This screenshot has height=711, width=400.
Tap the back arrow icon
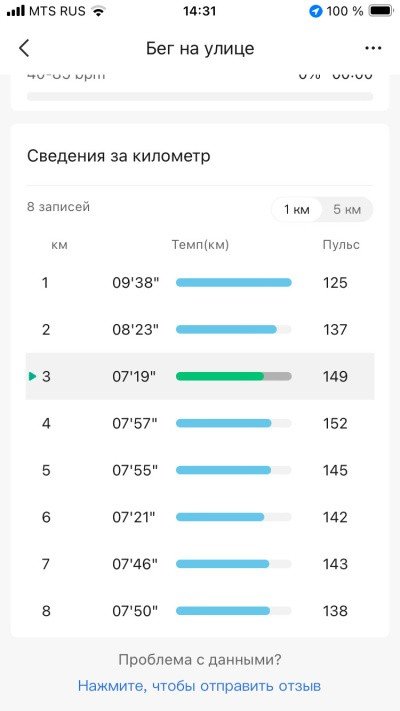tap(24, 48)
